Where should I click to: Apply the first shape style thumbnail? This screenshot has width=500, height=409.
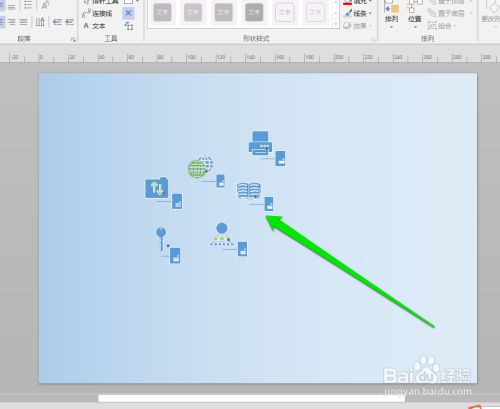pyautogui.click(x=162, y=13)
